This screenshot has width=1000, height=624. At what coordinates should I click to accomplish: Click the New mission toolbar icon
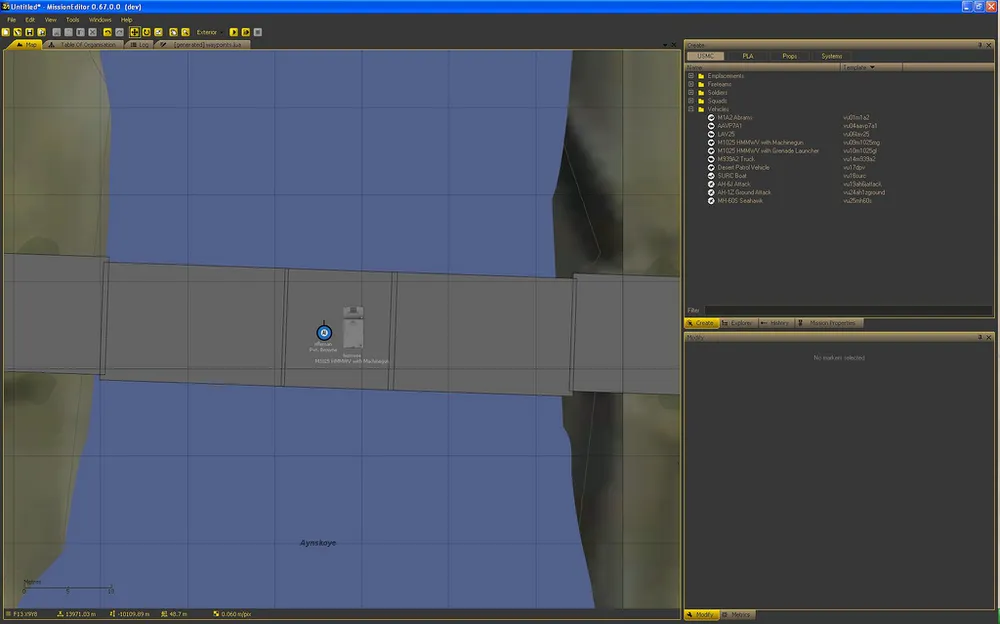coord(6,32)
